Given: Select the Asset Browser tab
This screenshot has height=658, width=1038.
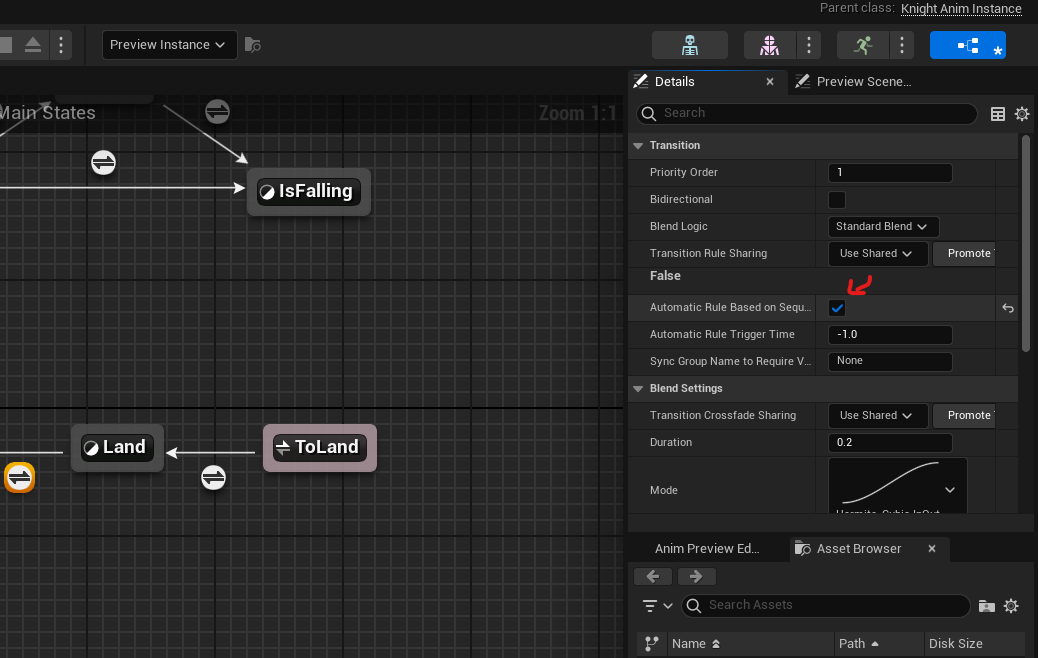Looking at the screenshot, I should 858,549.
